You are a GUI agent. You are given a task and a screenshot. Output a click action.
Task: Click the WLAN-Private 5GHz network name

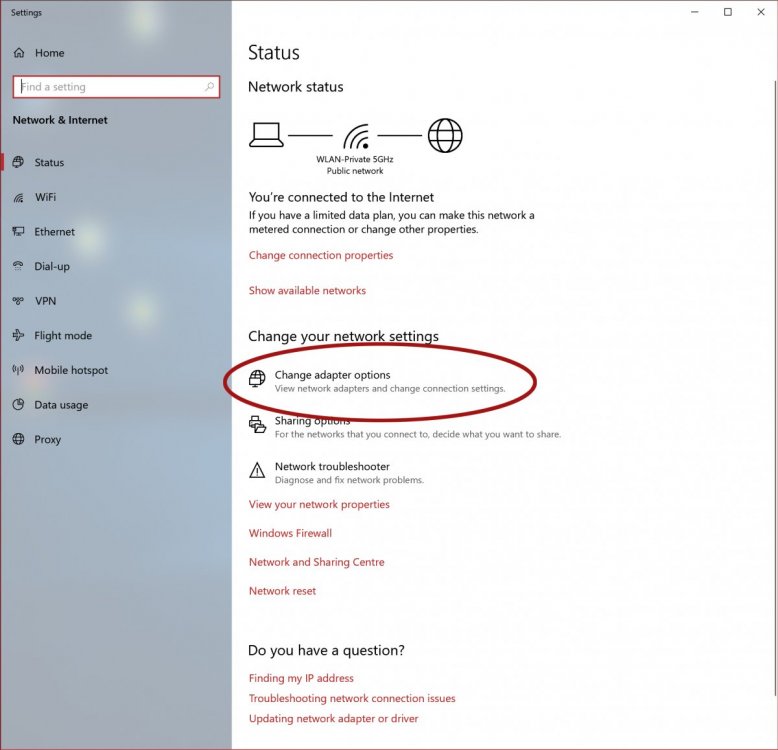[x=355, y=159]
